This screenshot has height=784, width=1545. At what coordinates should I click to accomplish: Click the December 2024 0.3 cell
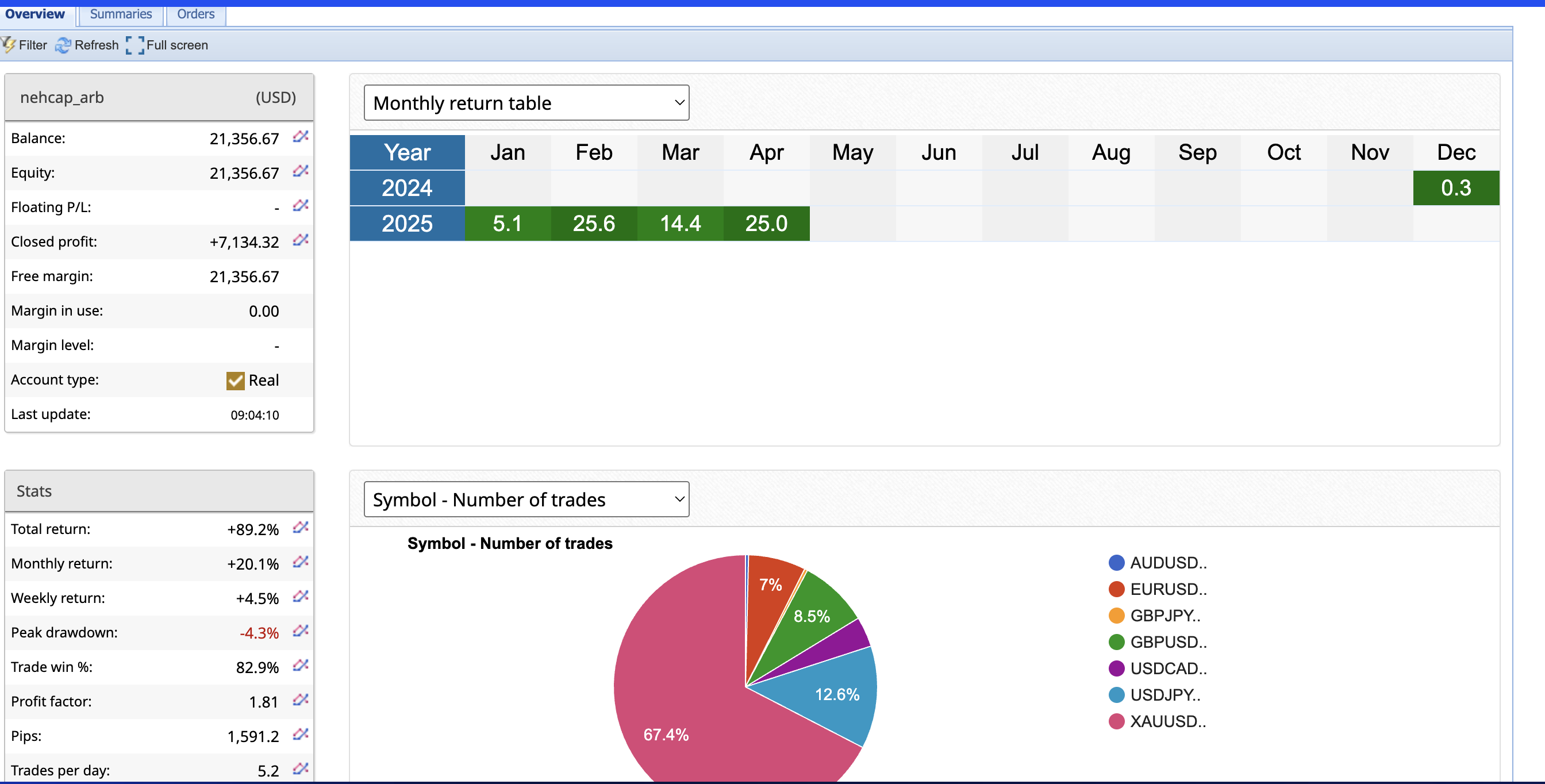click(1456, 188)
